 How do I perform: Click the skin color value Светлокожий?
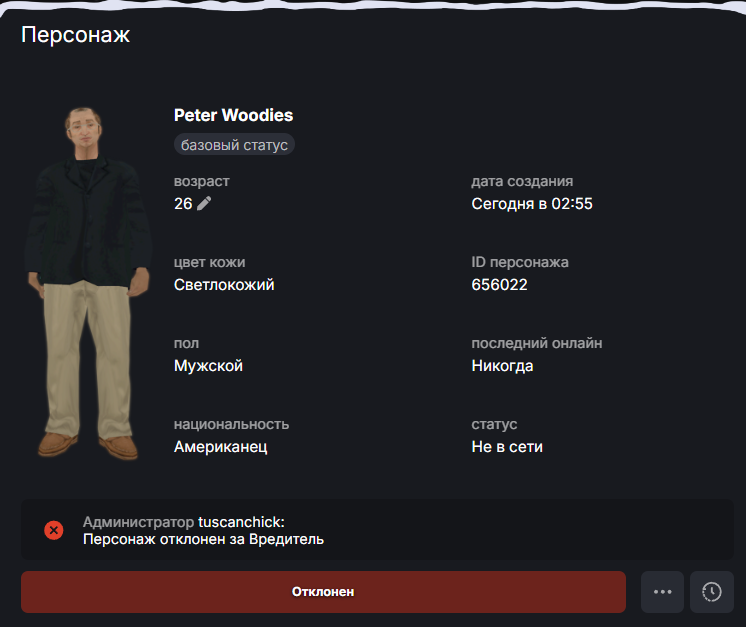[224, 284]
